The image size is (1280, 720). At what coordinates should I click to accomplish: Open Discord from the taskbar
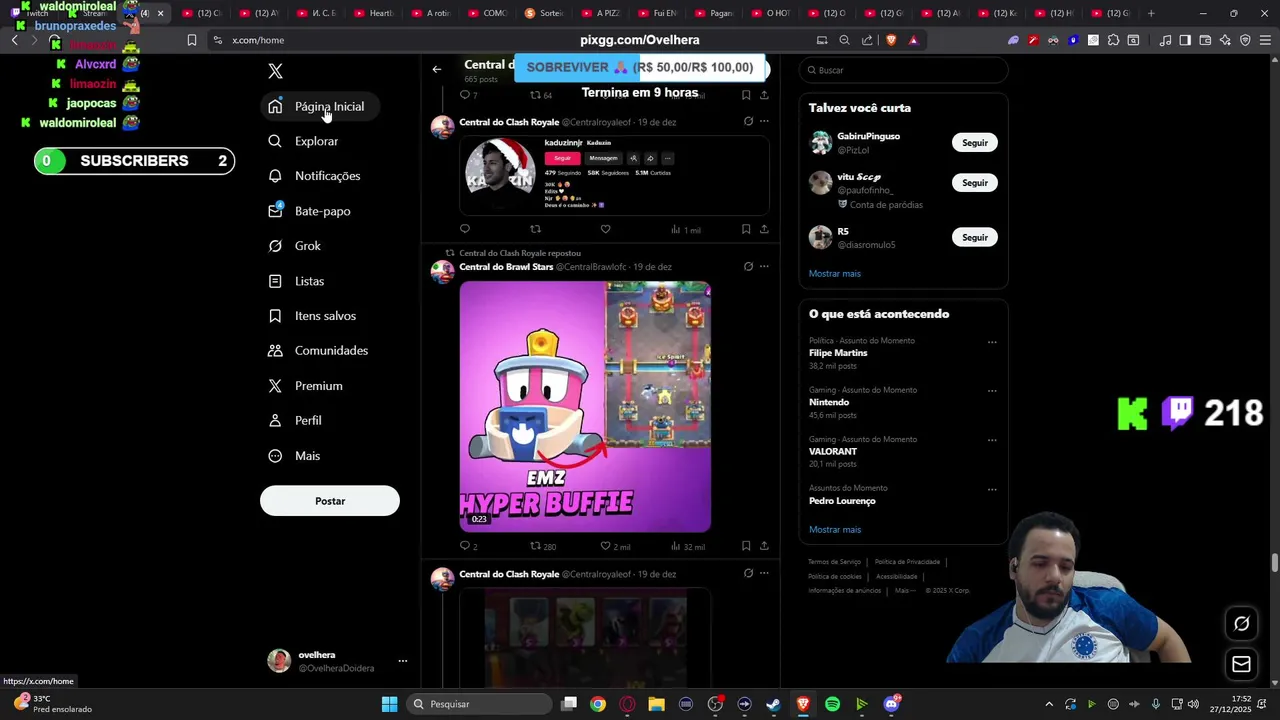pyautogui.click(x=891, y=704)
